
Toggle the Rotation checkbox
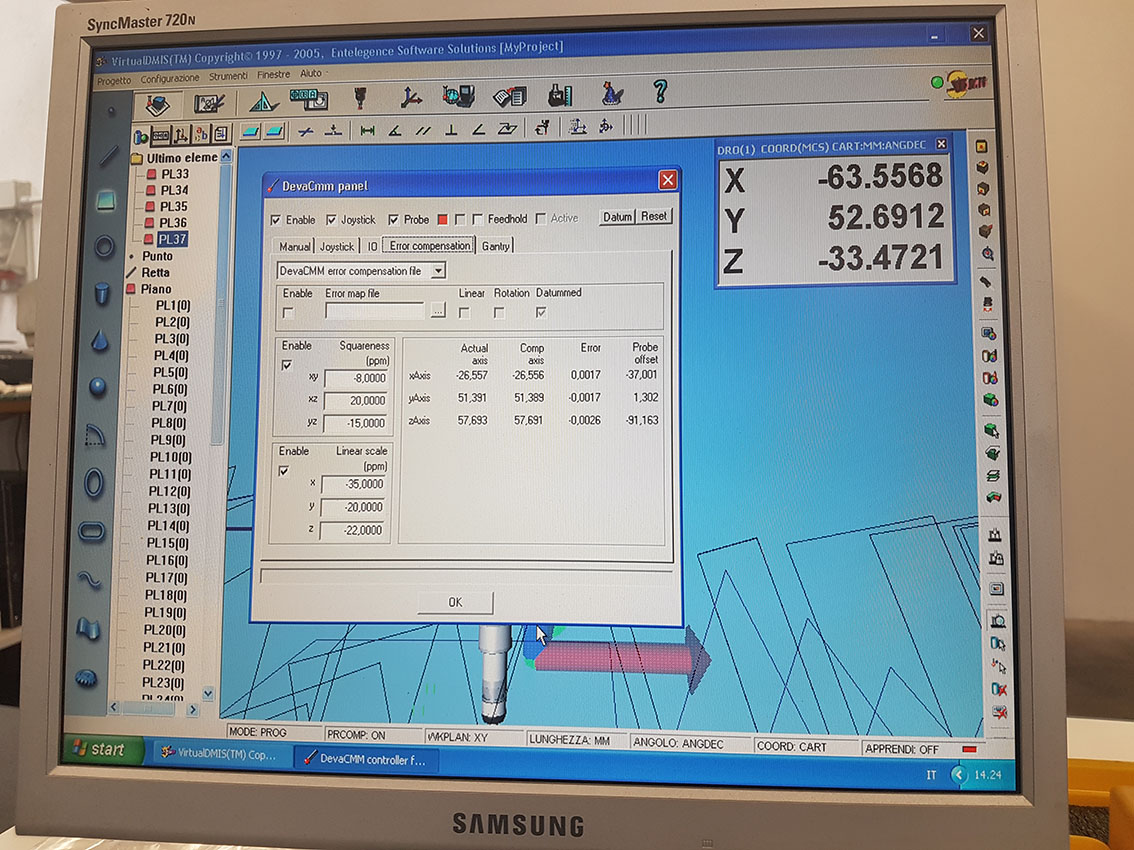(x=499, y=313)
